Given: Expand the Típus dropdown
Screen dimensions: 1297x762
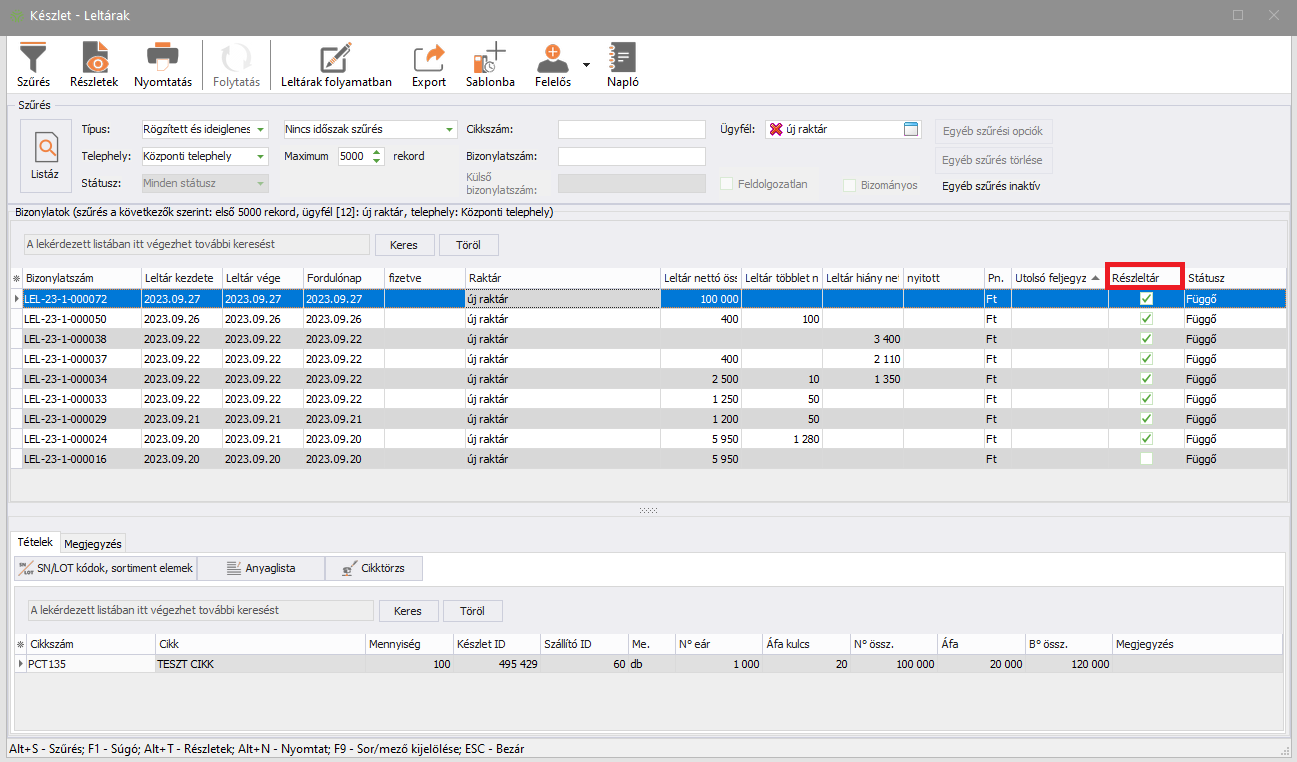Looking at the screenshot, I should [x=261, y=130].
